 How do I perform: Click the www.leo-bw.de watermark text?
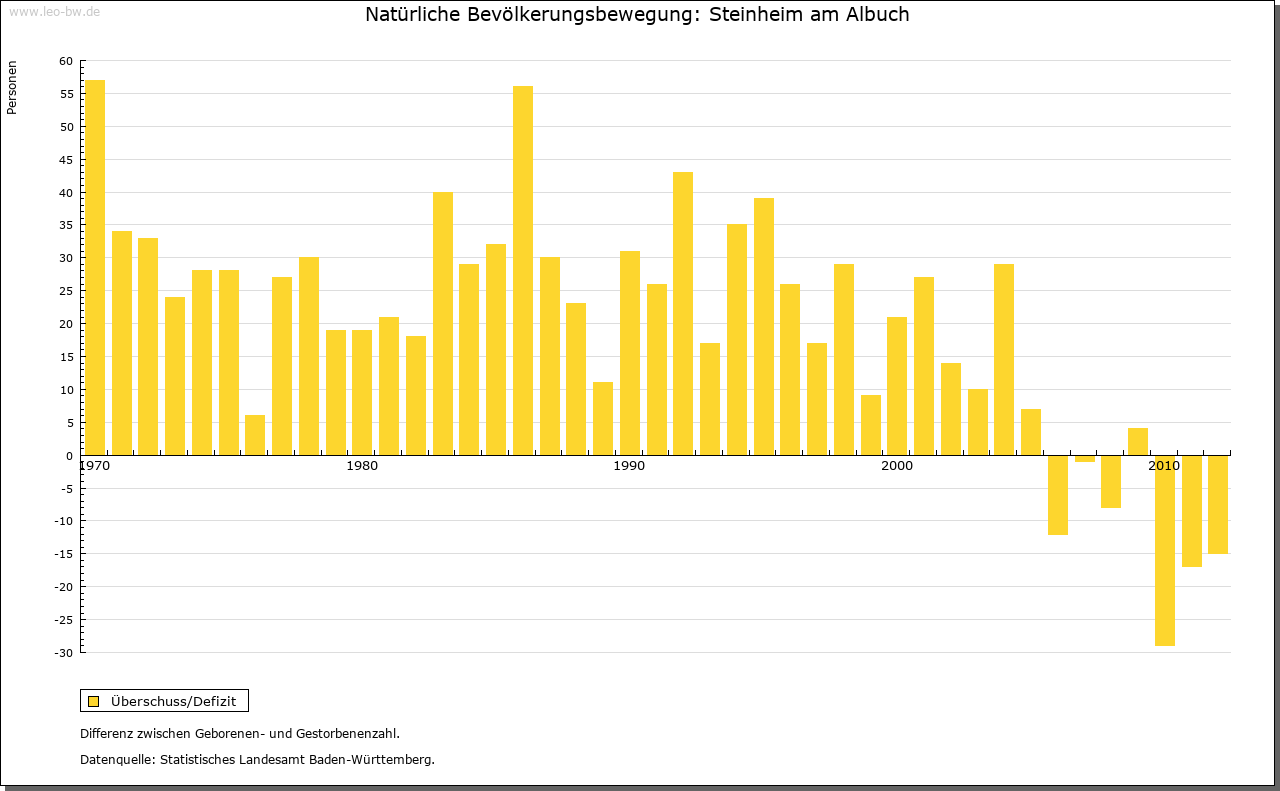click(x=53, y=11)
